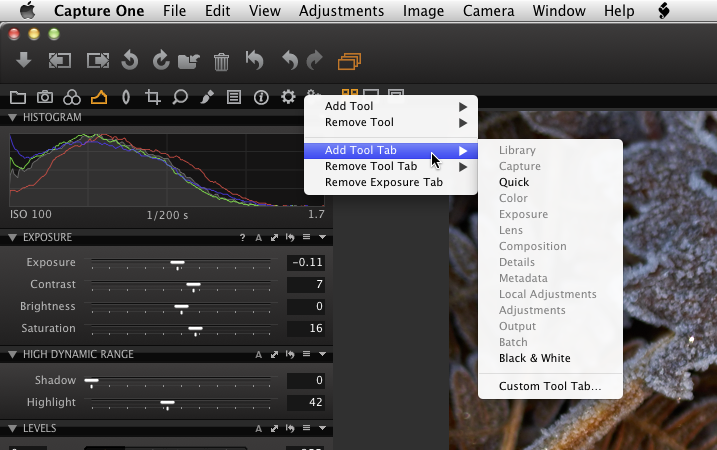Screen dimensions: 717x450
Task: Click the trash can Delete icon
Action: (x=221, y=62)
